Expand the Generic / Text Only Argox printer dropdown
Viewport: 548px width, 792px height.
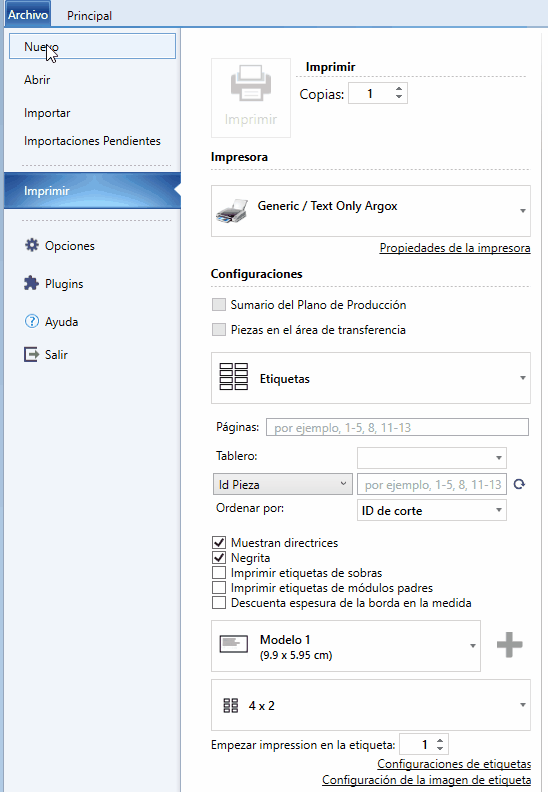(x=371, y=211)
